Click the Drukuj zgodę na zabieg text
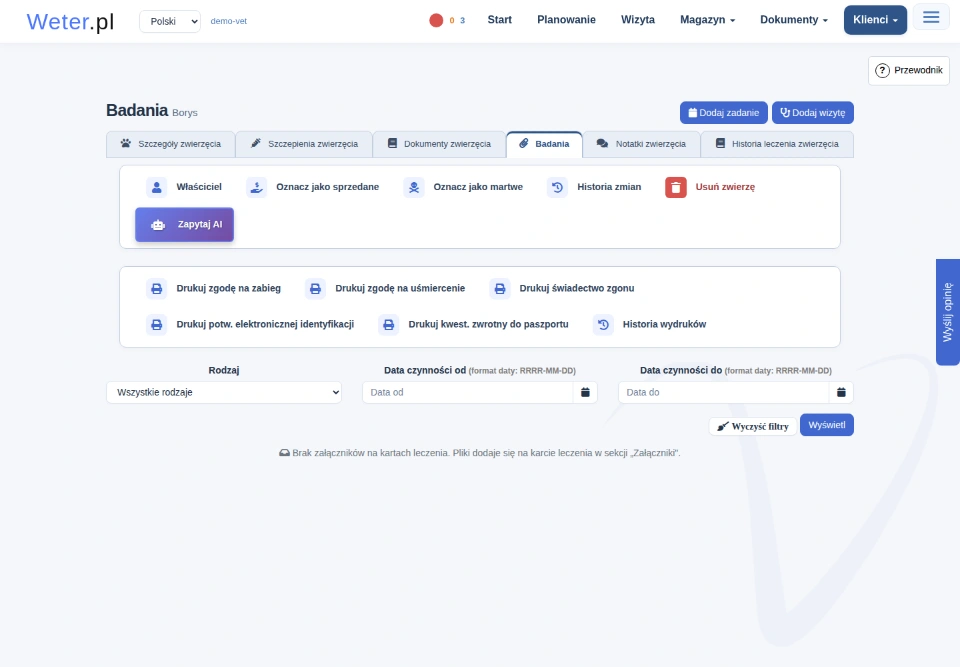This screenshot has height=667, width=960. pos(228,288)
